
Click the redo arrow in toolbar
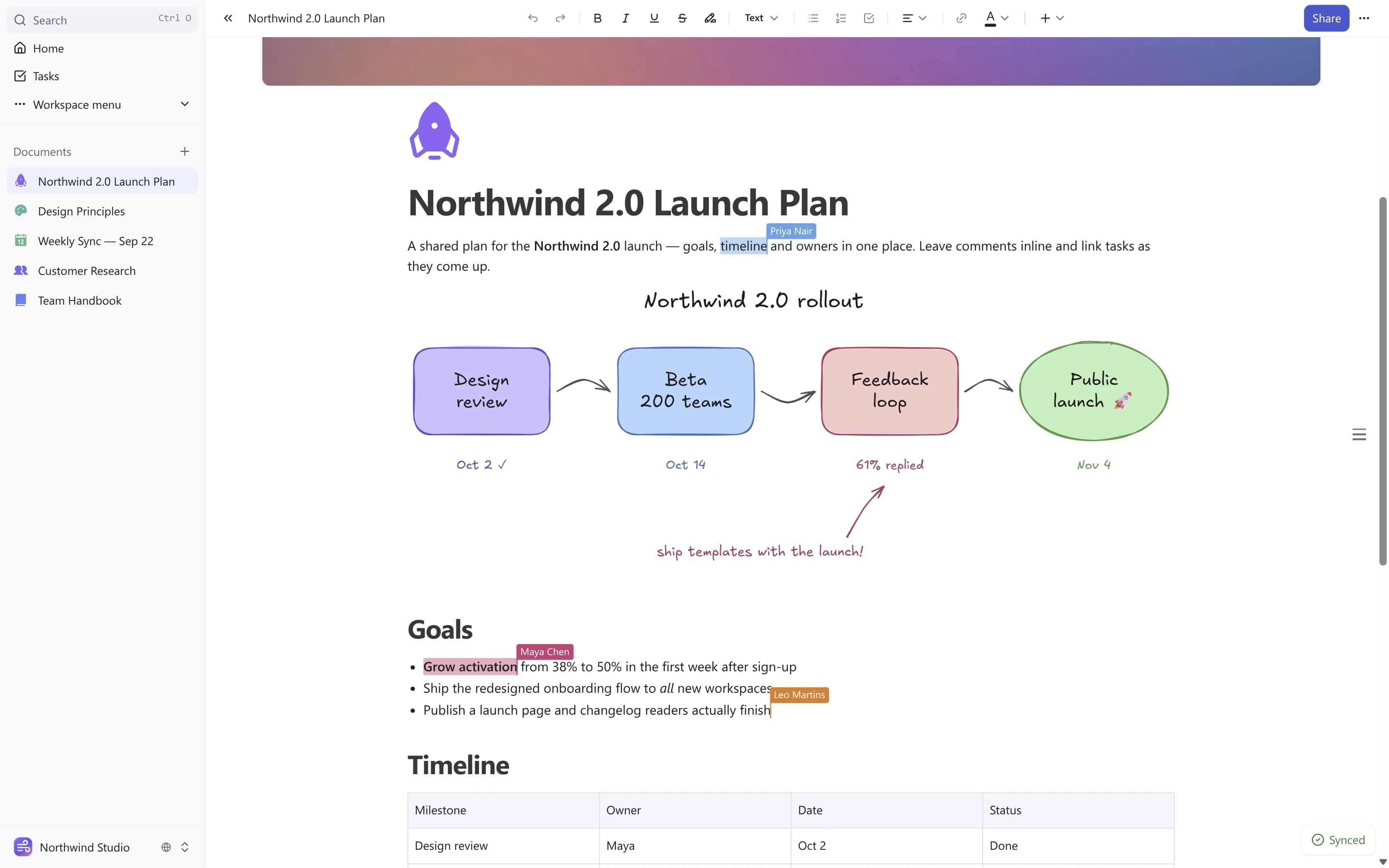coord(560,18)
